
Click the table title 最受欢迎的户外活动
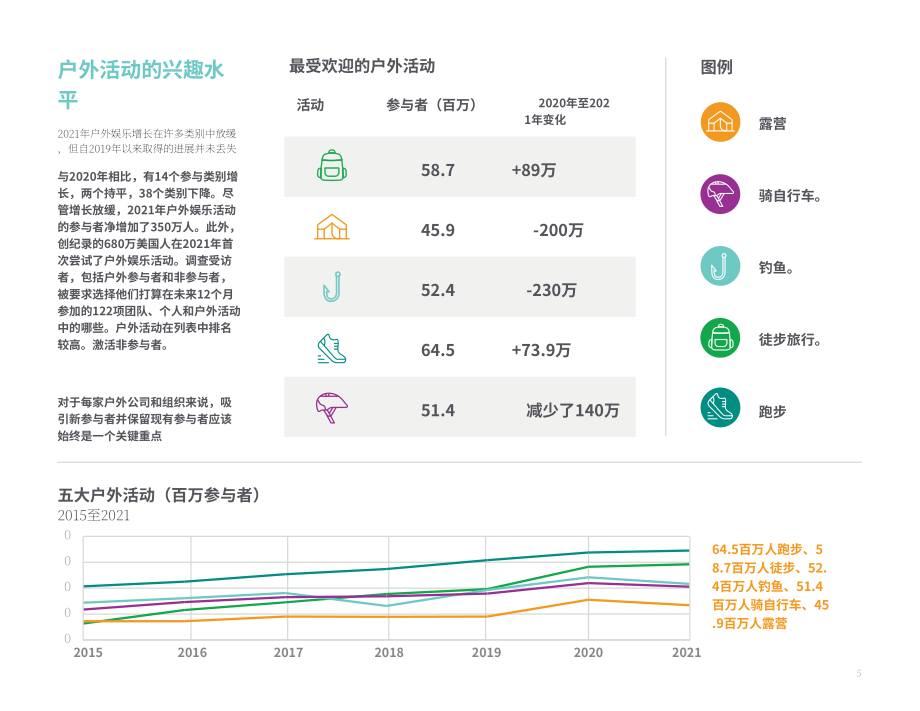[362, 66]
